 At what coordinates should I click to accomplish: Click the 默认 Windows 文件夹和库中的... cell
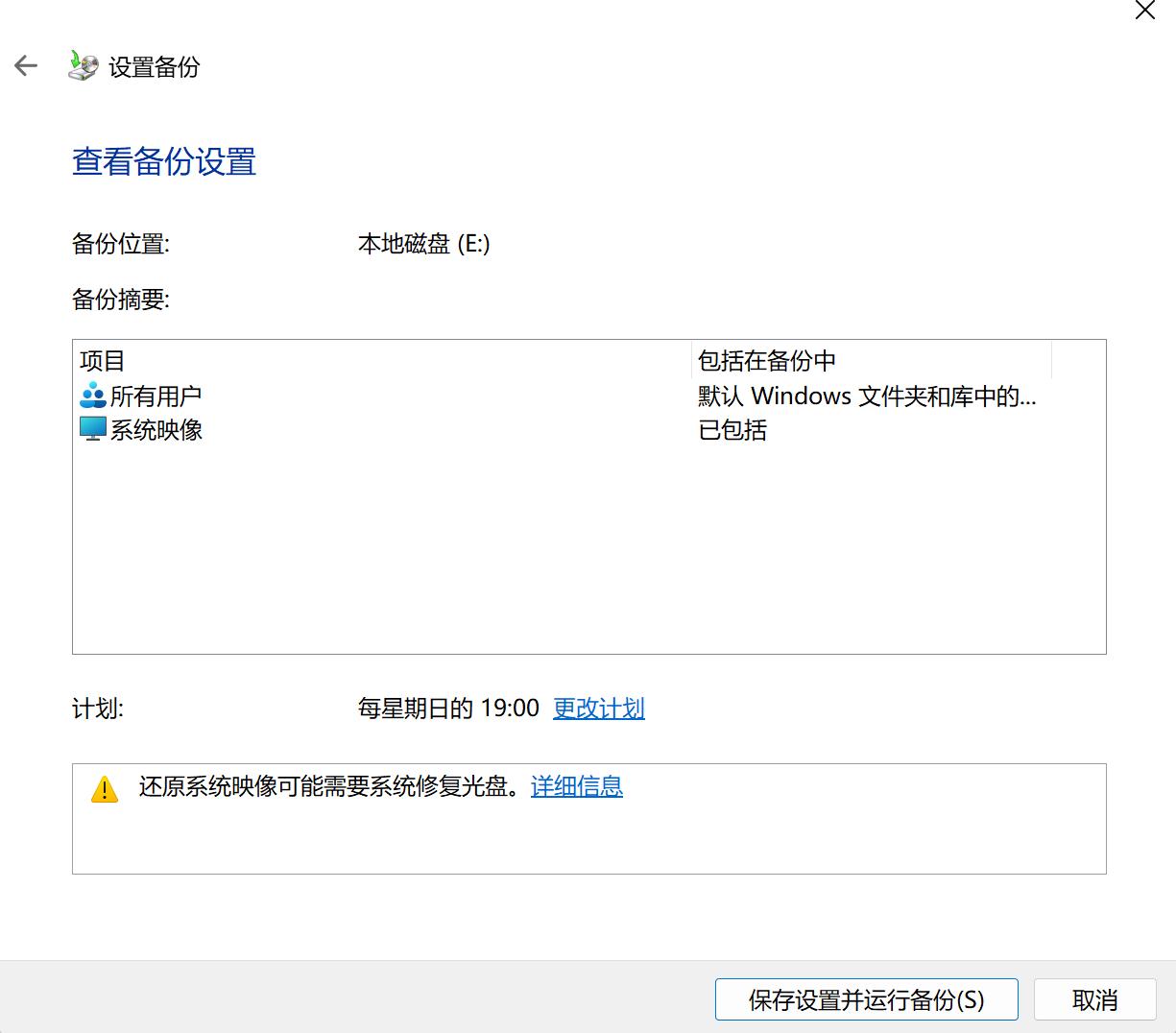click(x=867, y=396)
